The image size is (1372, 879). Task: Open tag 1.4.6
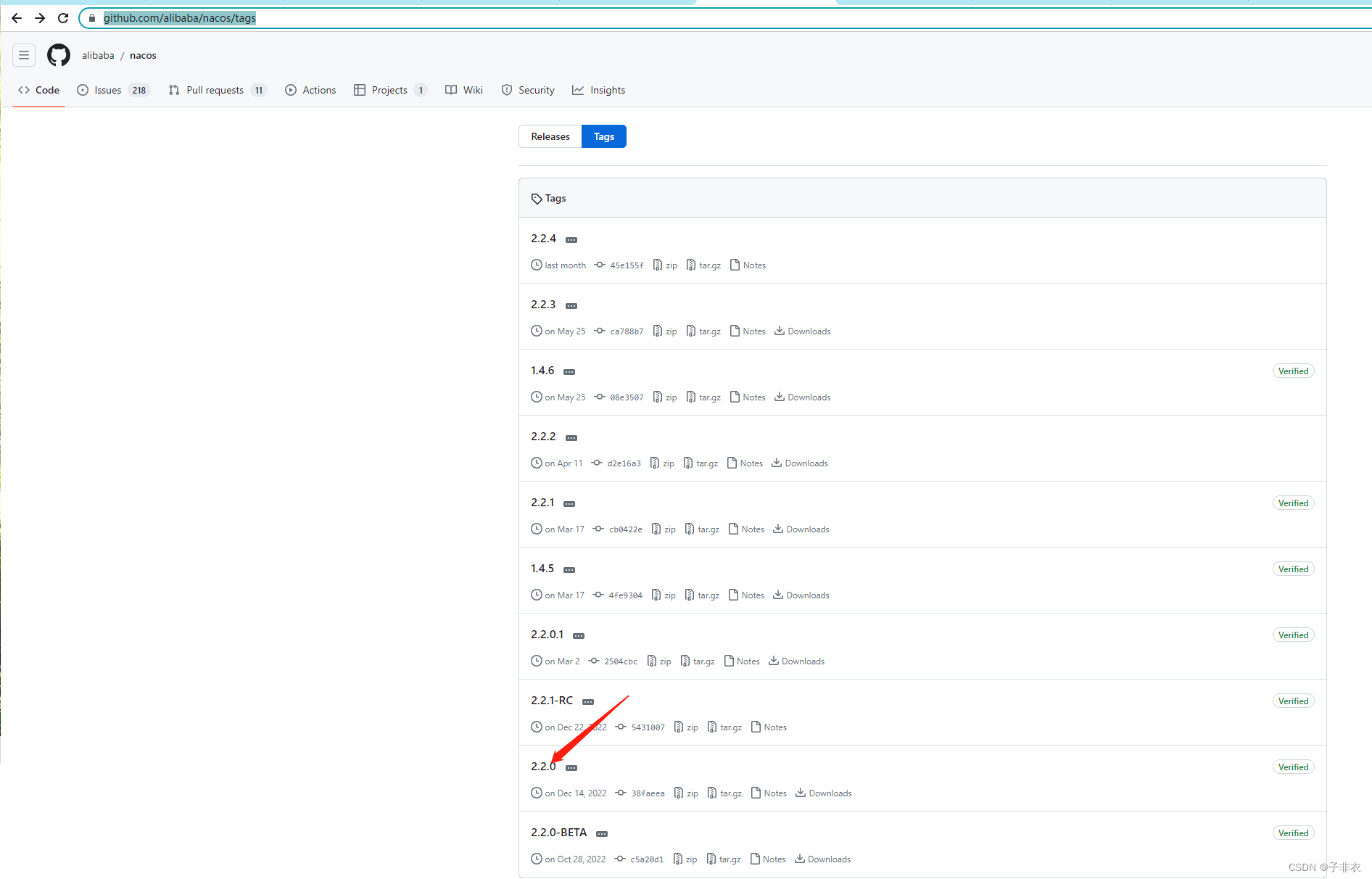542,371
